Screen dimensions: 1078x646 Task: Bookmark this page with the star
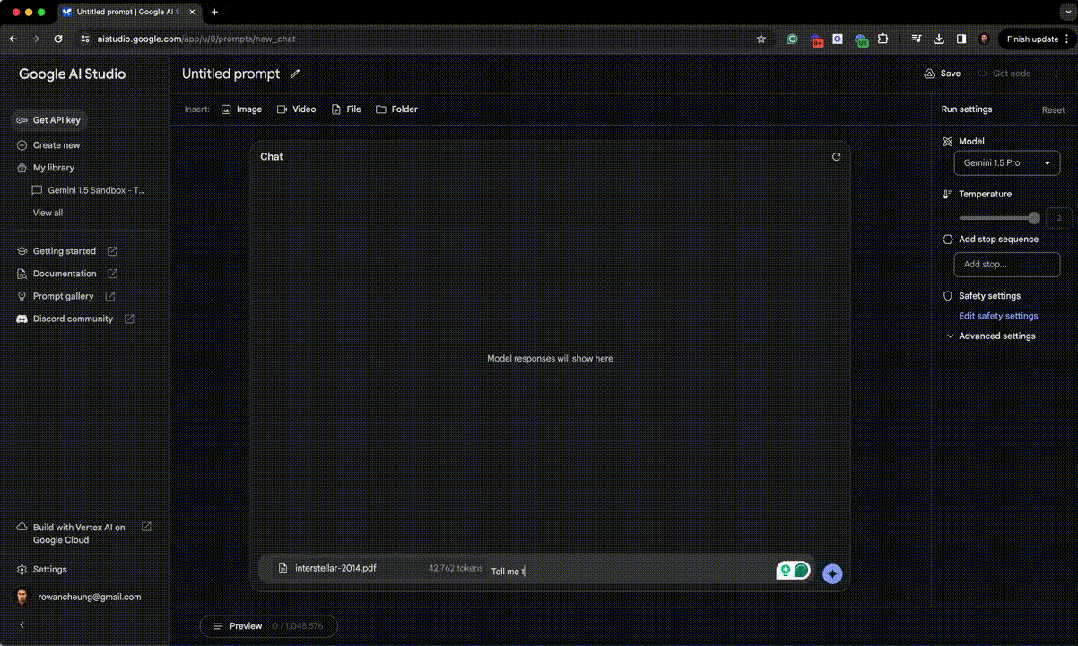761,39
